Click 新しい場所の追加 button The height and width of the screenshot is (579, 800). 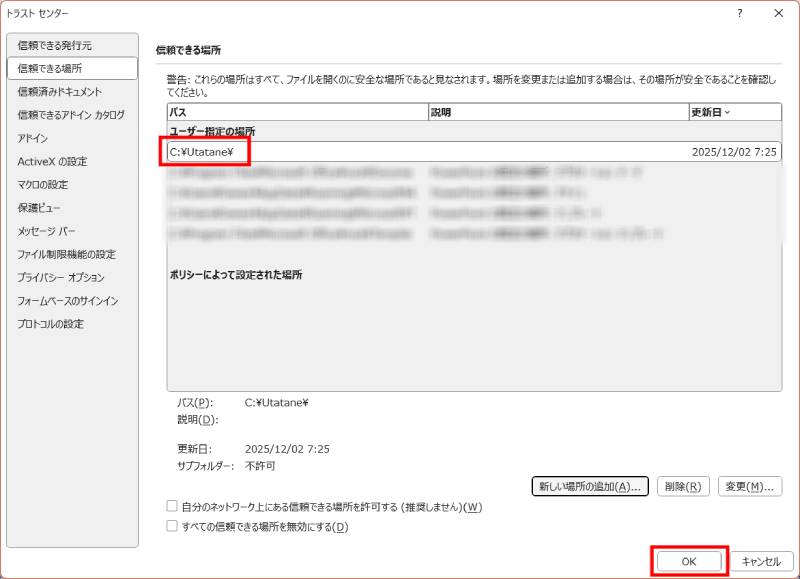[588, 486]
